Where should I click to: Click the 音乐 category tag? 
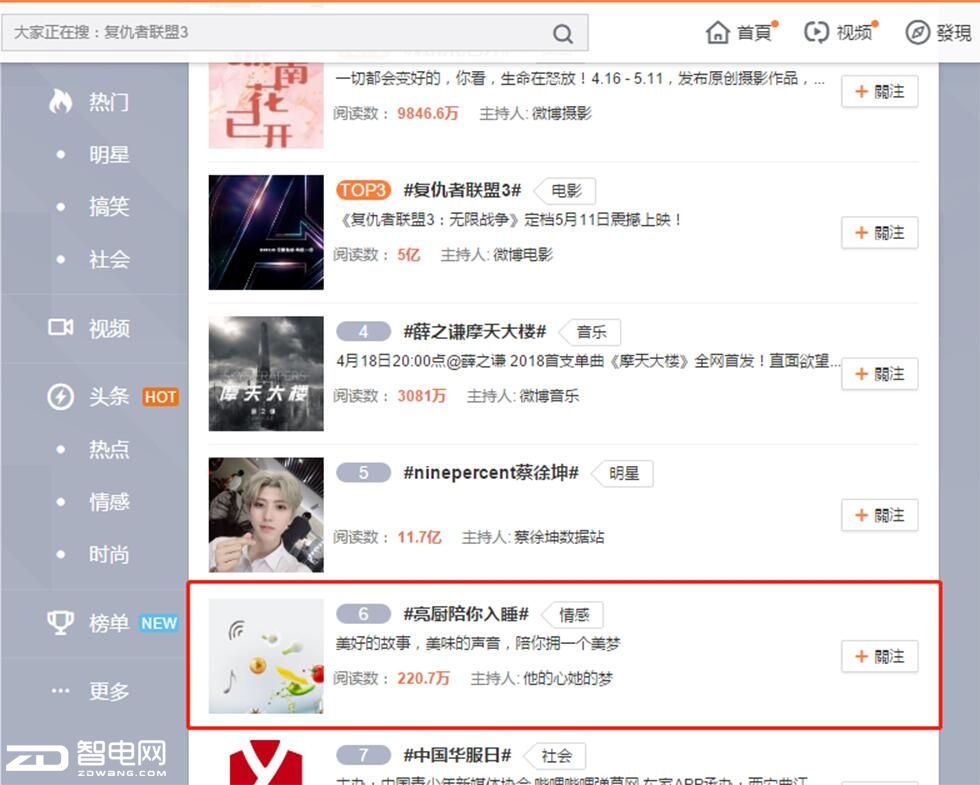pos(591,332)
